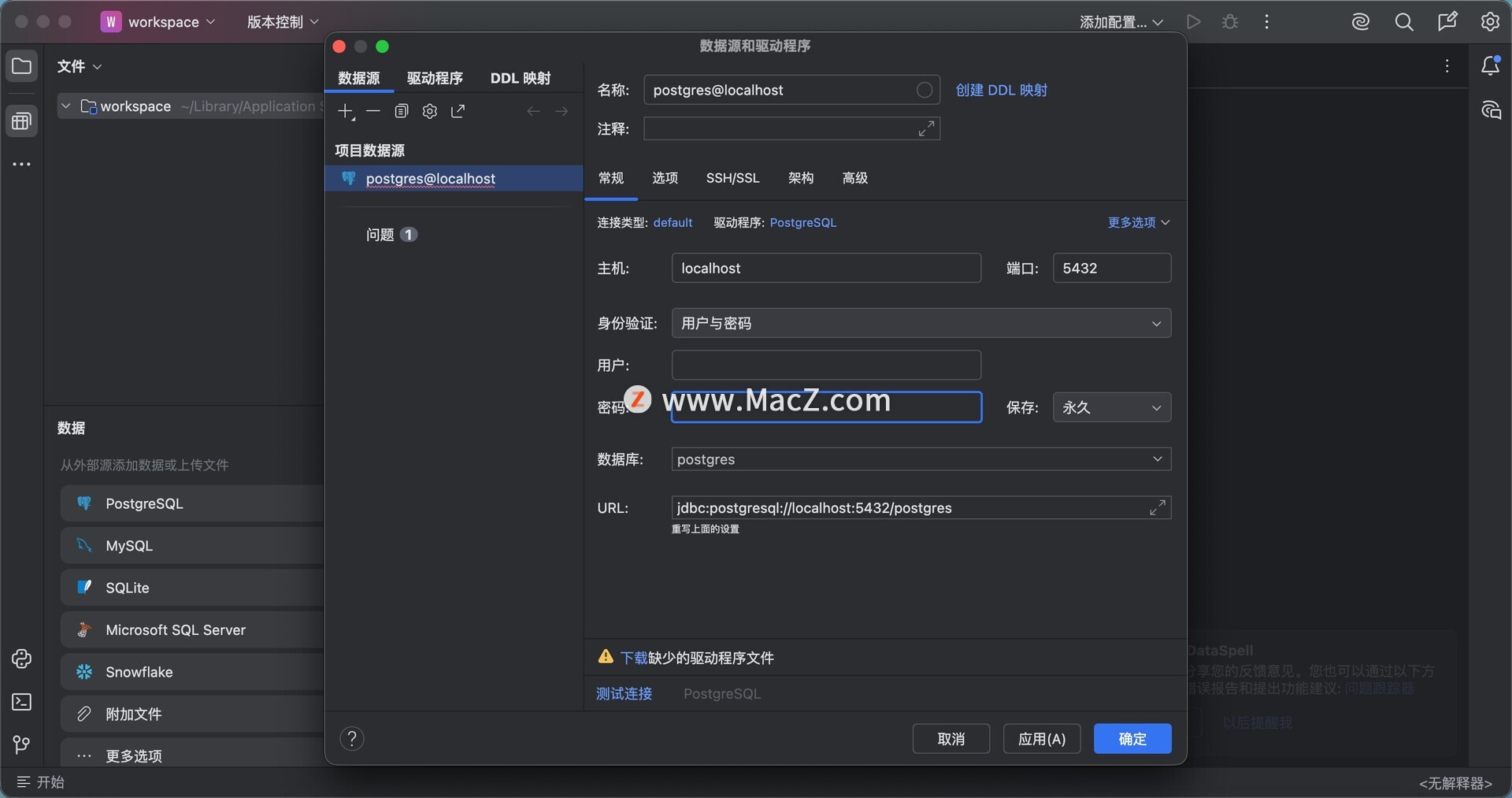
Task: Add a new data source with plus icon
Action: click(346, 112)
